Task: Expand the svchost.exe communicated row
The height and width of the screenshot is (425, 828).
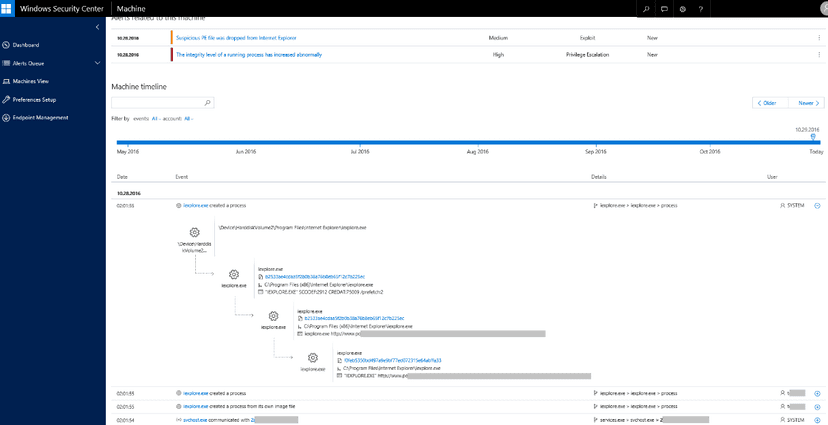Action: tap(817, 420)
